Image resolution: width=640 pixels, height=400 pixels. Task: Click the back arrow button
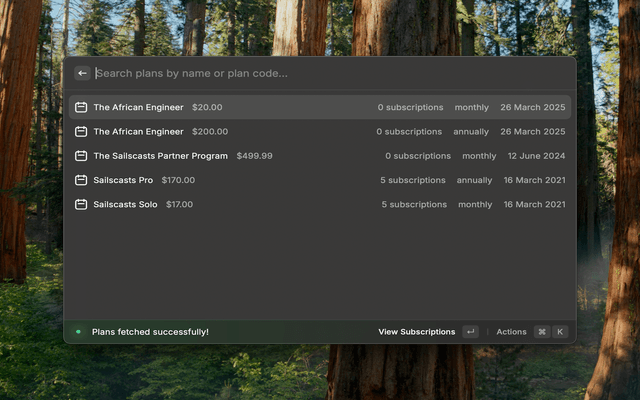click(x=82, y=73)
